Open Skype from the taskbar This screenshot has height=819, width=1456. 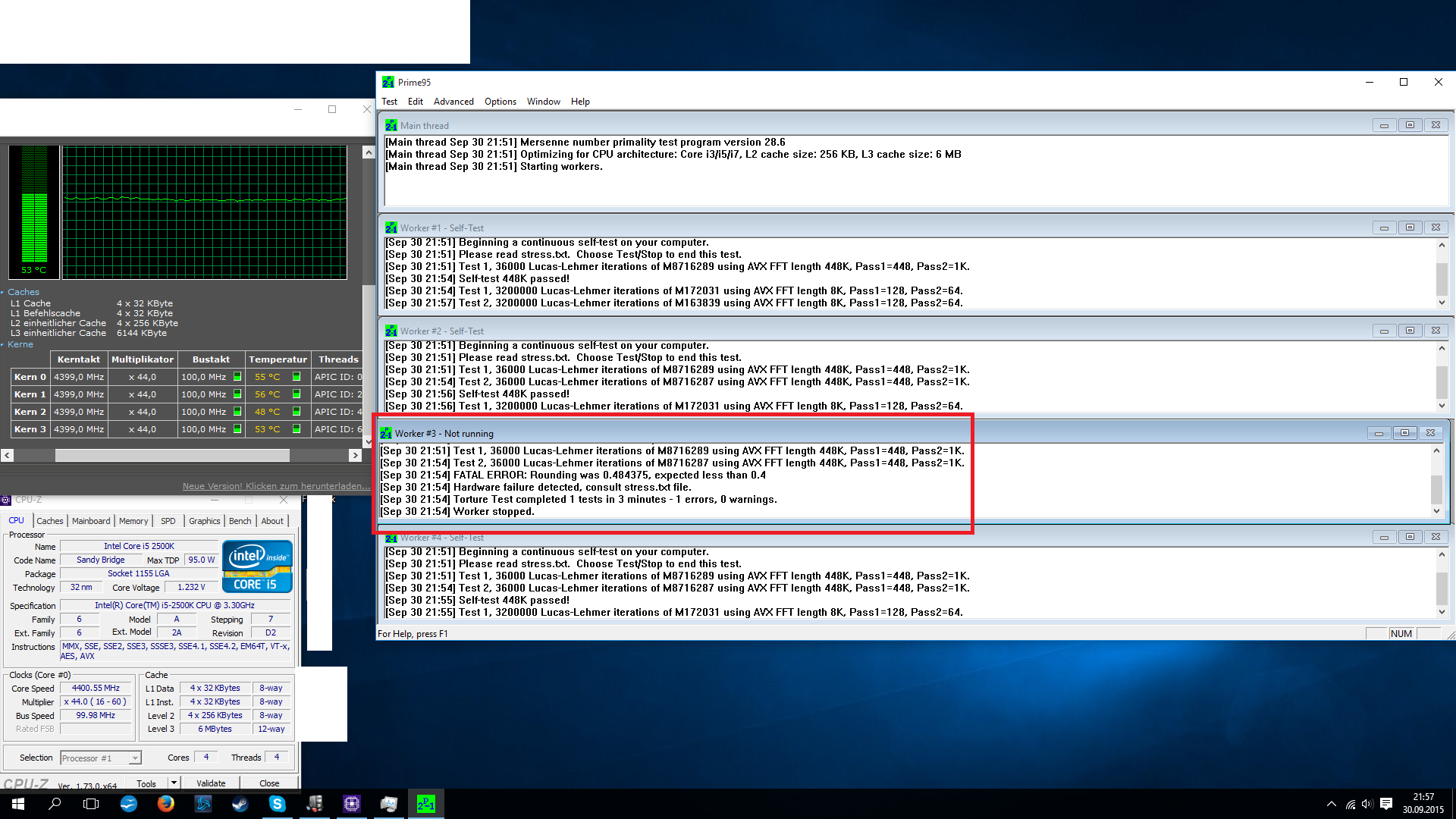click(277, 804)
